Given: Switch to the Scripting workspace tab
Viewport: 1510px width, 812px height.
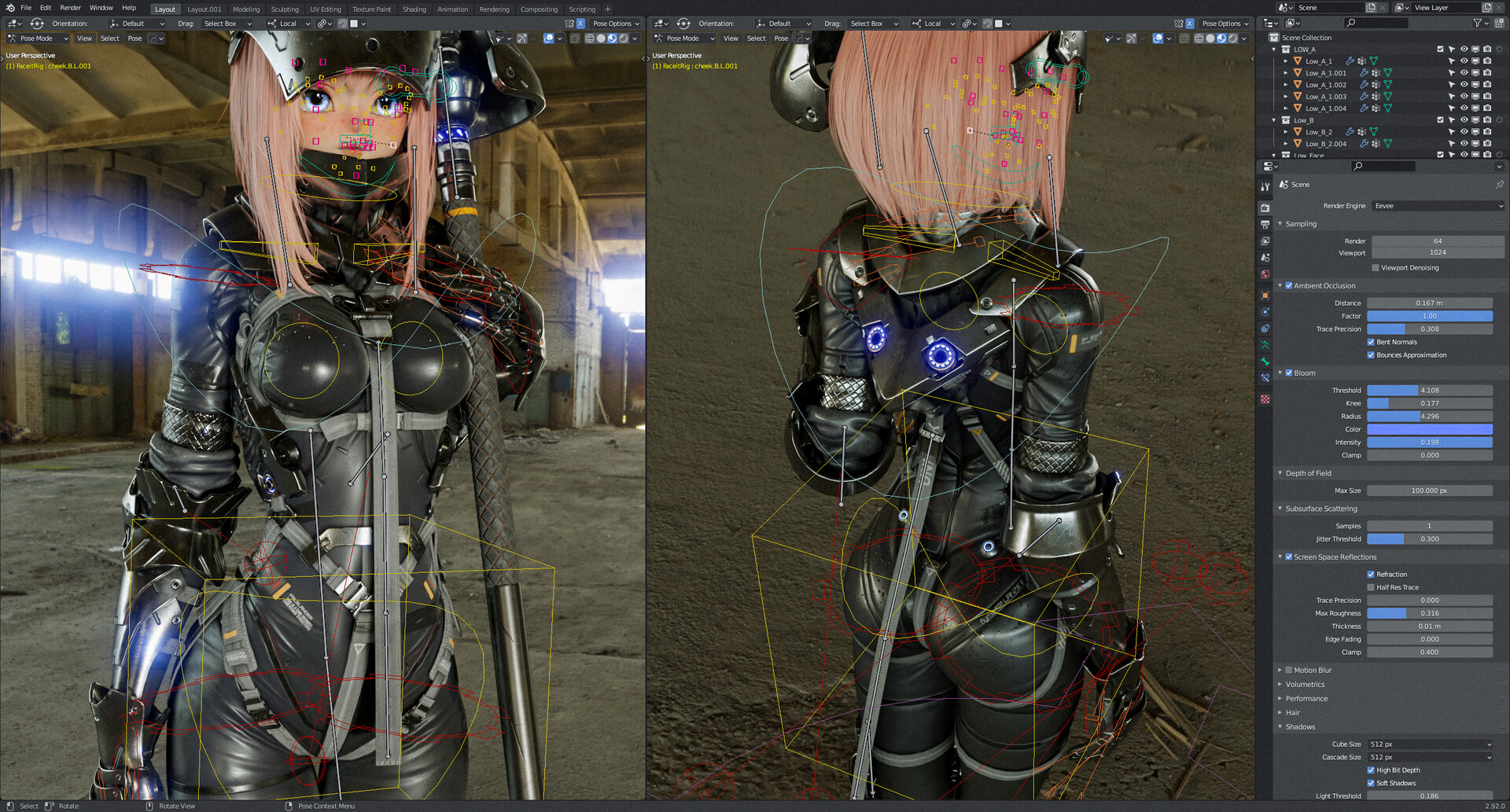Looking at the screenshot, I should pos(582,9).
